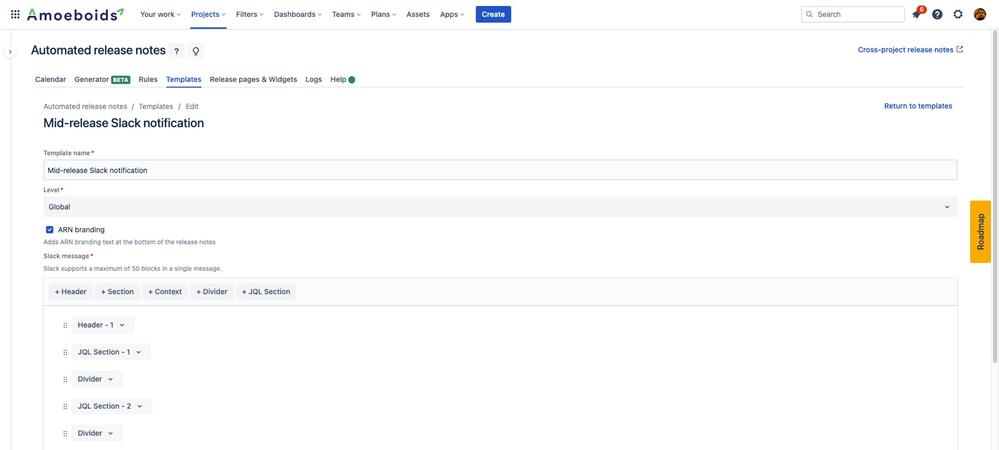The image size is (999, 450).
Task: Click the Templates breadcrumb link
Action: tap(155, 106)
